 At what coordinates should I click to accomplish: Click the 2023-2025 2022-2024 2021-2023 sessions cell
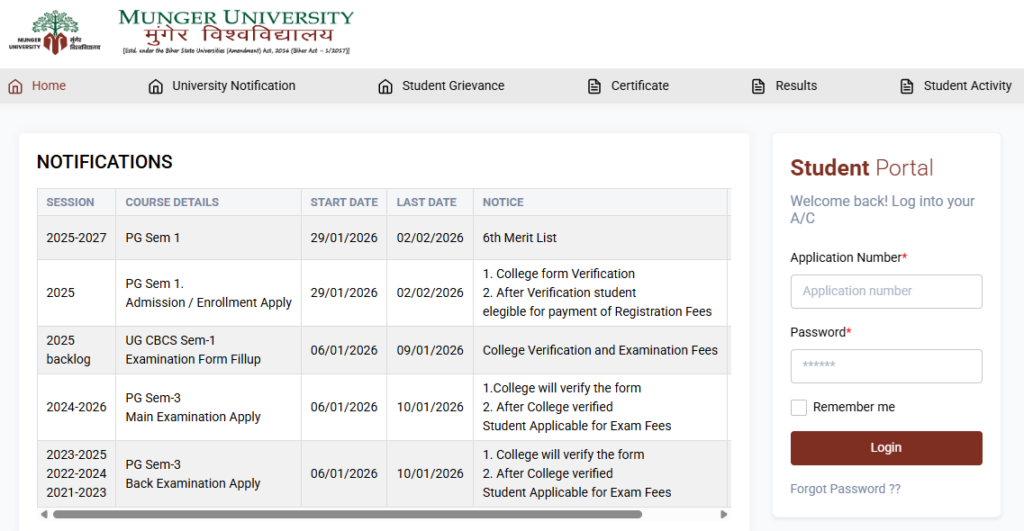coord(76,474)
